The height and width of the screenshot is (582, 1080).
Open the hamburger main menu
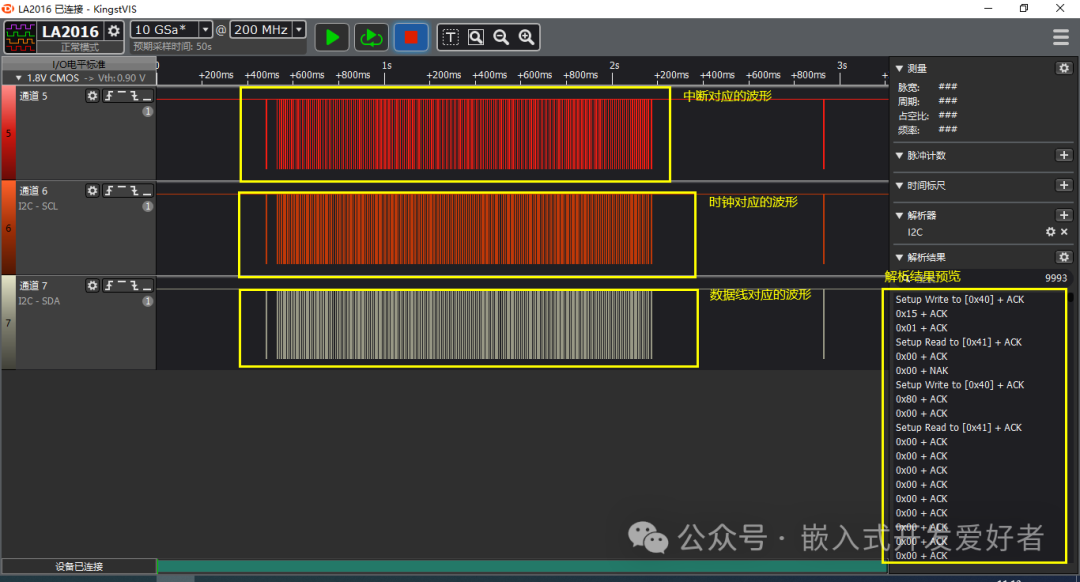(x=1060, y=37)
